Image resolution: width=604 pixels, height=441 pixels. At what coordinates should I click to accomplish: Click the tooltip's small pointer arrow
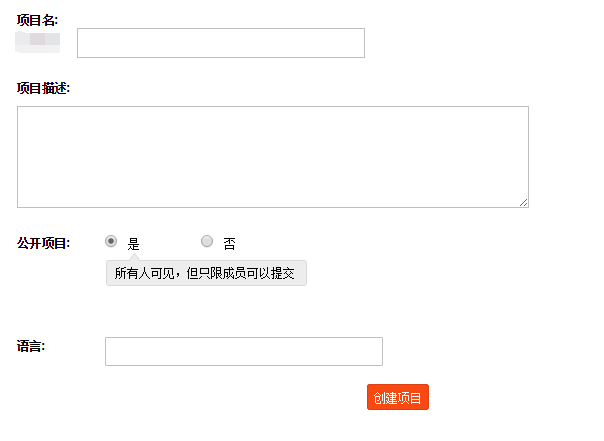tap(134, 257)
